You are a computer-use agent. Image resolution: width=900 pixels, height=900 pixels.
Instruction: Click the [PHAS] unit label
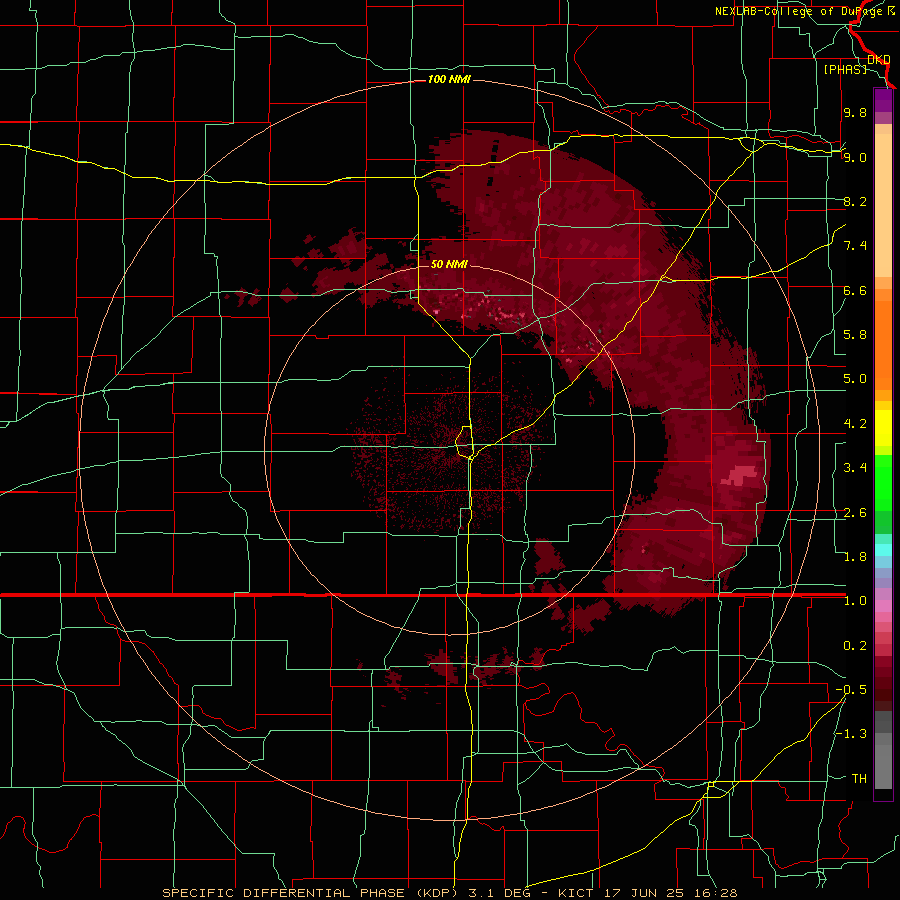click(845, 69)
